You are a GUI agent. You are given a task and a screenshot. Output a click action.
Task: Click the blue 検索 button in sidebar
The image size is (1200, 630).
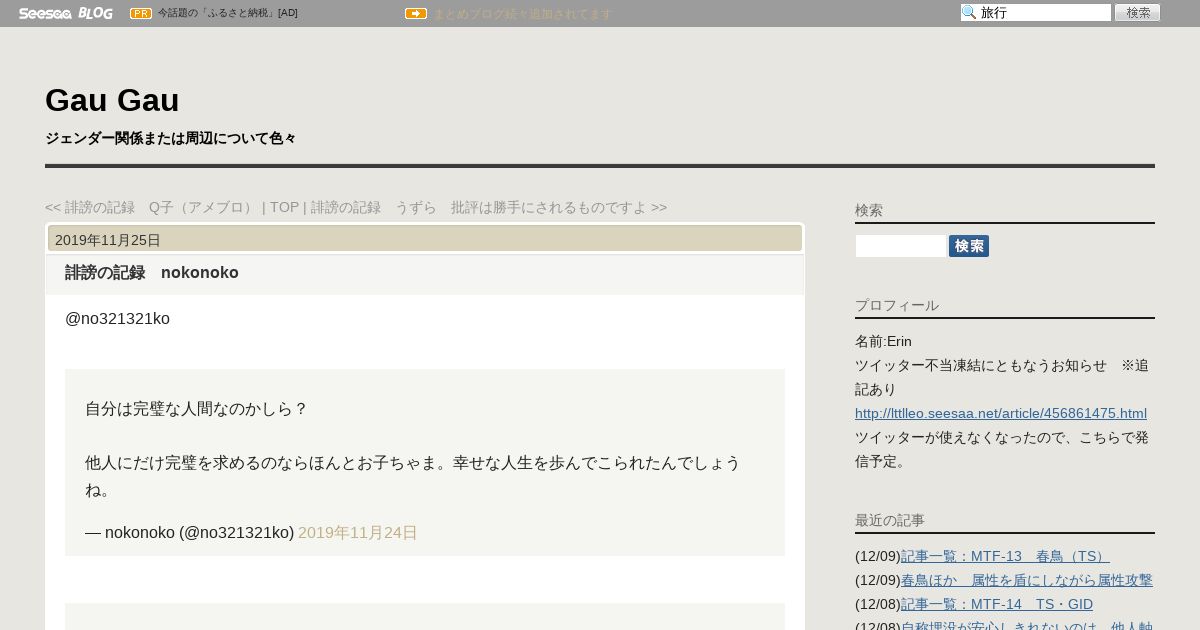click(x=969, y=246)
